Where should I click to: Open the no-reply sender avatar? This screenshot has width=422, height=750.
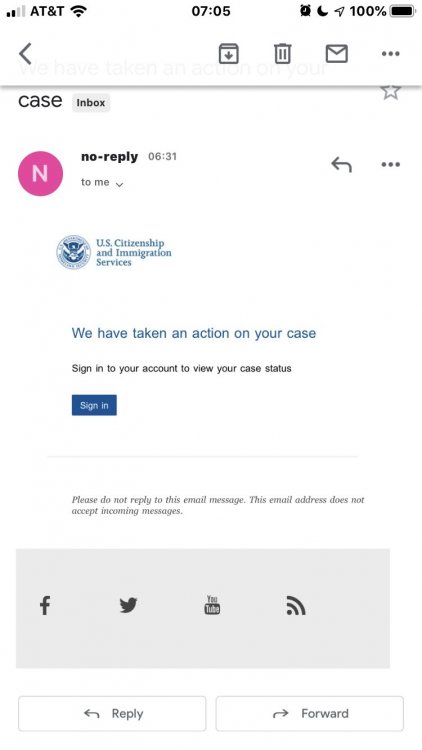pos(40,174)
